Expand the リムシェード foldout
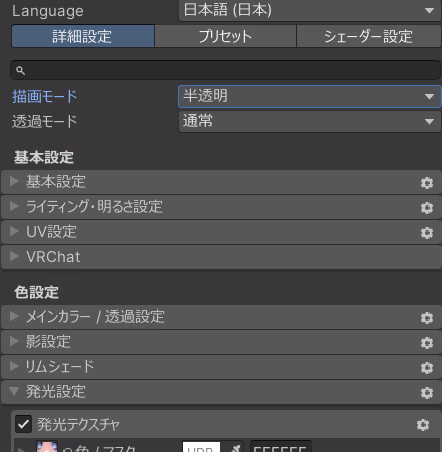 (x=14, y=366)
